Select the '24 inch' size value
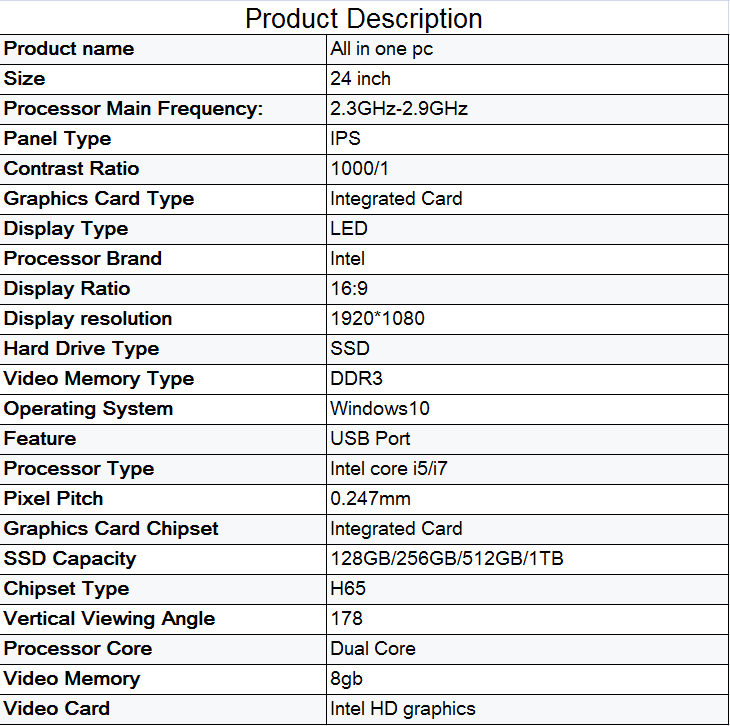The image size is (730, 726). [x=360, y=79]
